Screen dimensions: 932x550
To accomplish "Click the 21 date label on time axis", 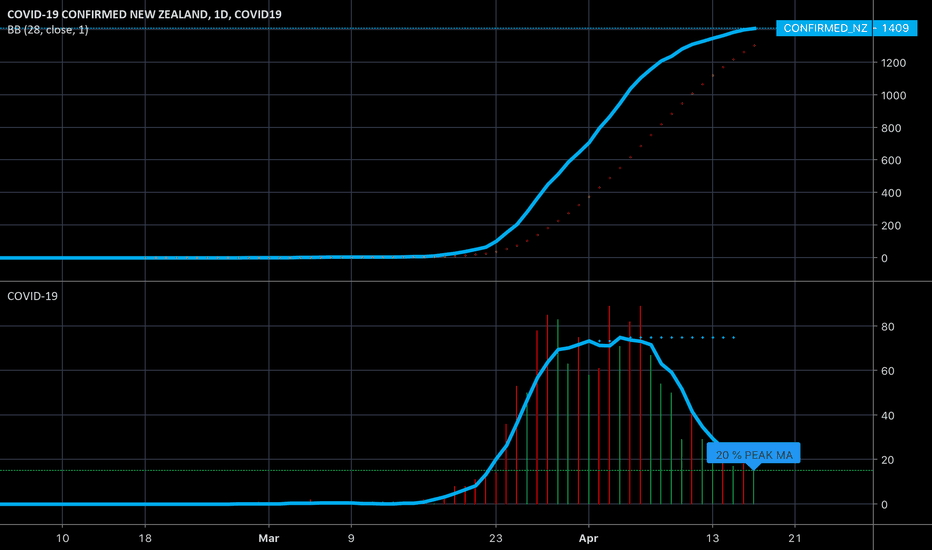I will pyautogui.click(x=795, y=539).
